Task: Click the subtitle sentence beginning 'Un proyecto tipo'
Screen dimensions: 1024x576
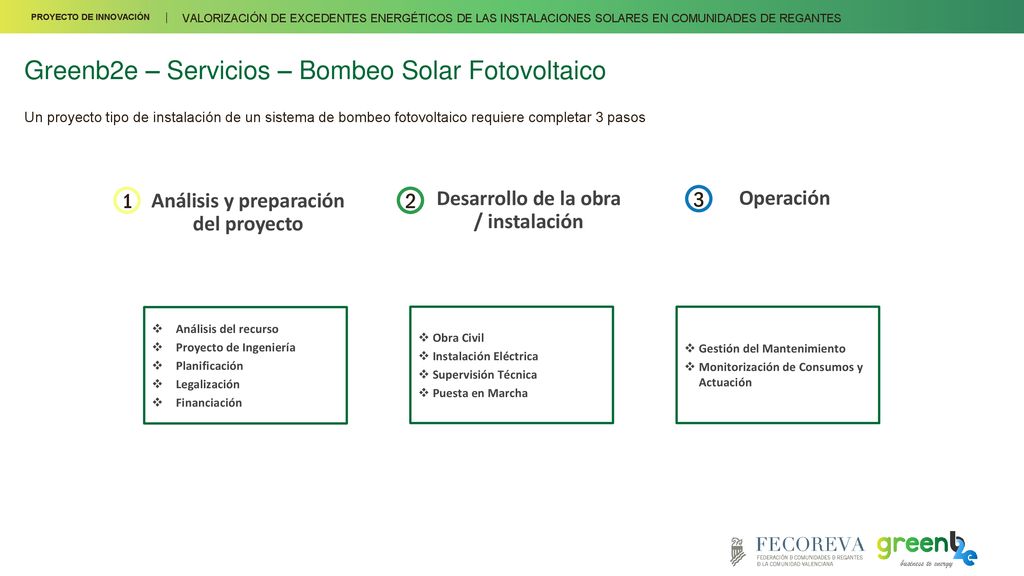Action: point(334,118)
